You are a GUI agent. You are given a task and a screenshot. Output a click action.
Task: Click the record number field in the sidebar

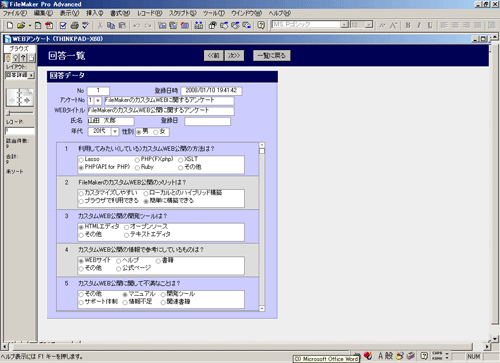(20, 131)
